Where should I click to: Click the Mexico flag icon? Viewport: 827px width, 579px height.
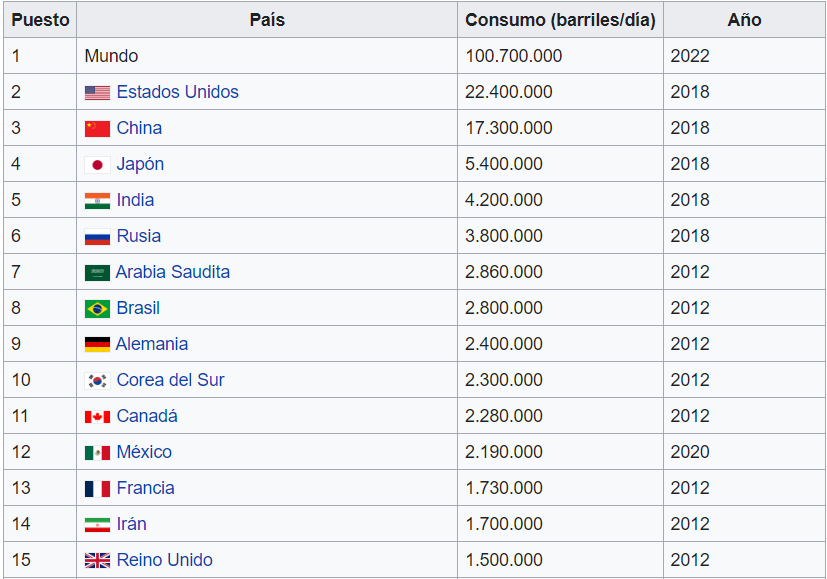[96, 452]
